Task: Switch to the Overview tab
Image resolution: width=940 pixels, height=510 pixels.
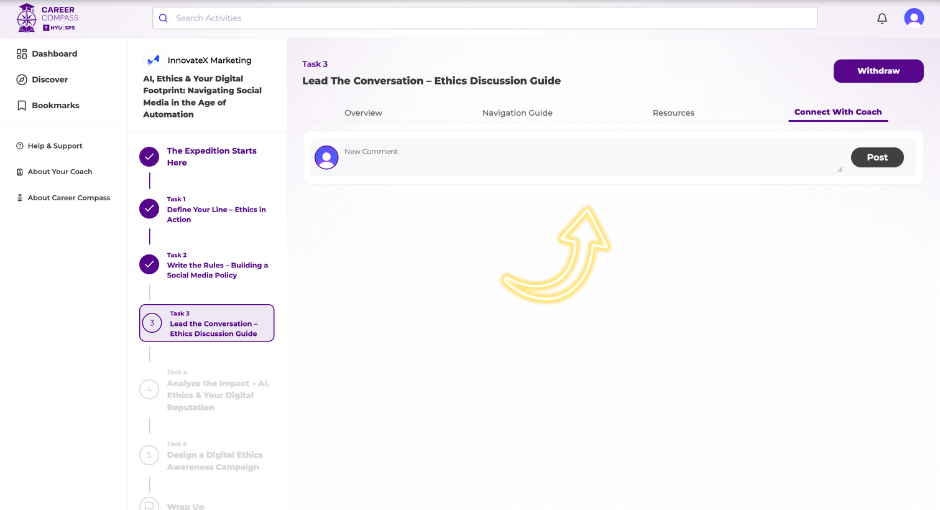Action: [x=363, y=113]
